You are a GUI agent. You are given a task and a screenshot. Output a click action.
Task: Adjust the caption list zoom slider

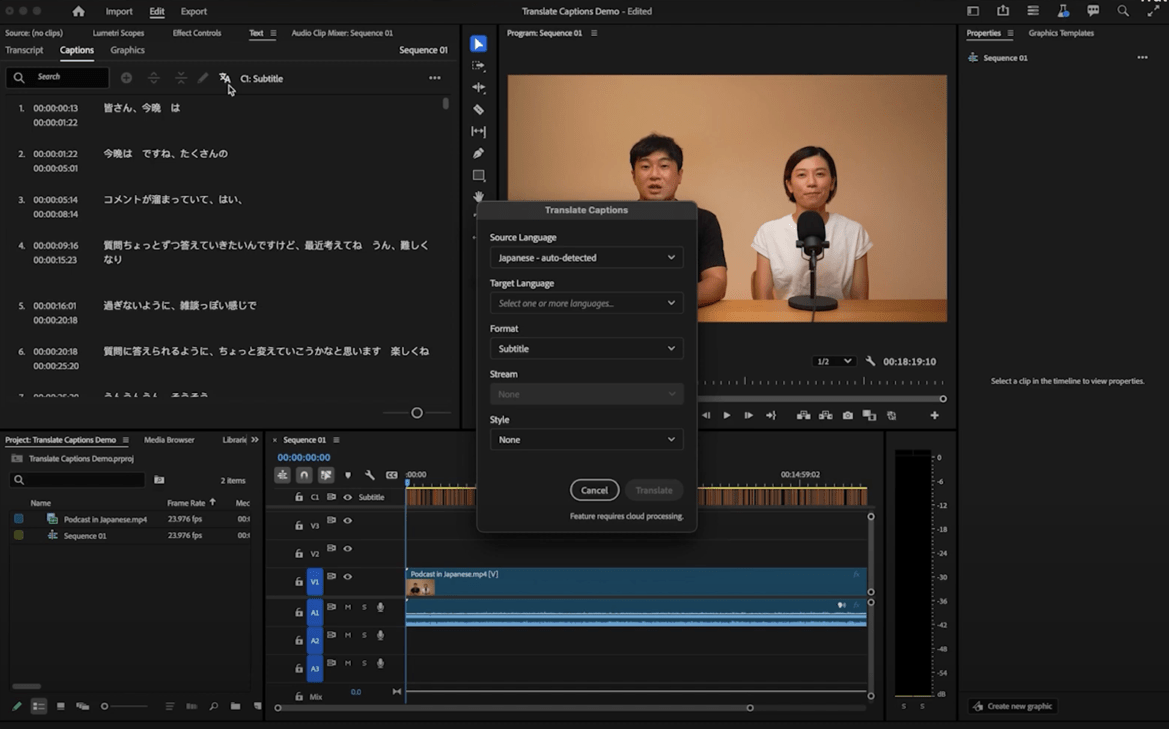pyautogui.click(x=417, y=412)
